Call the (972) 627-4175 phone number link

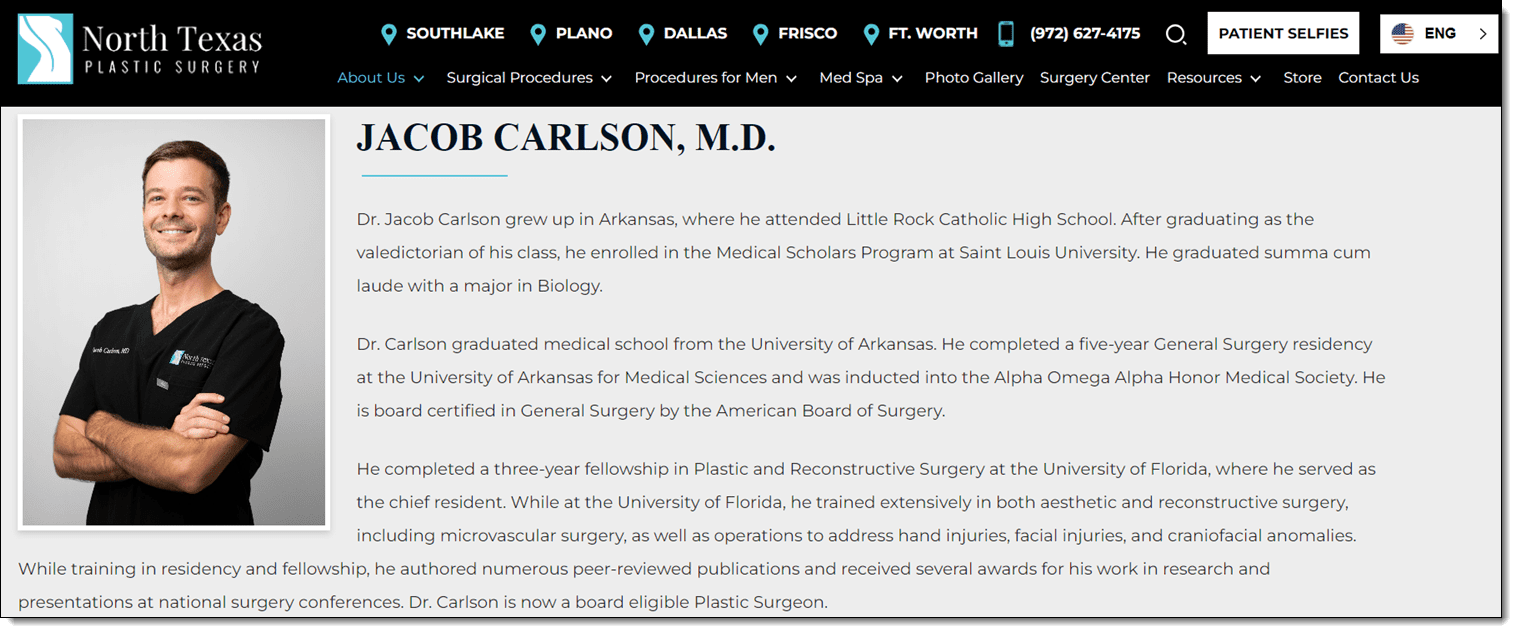coord(1084,33)
